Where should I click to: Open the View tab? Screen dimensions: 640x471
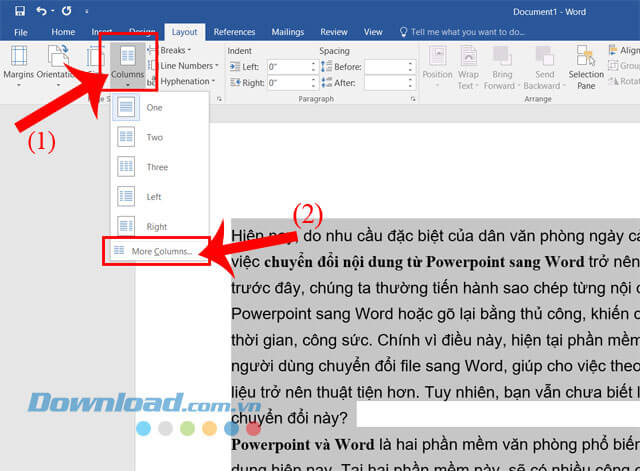pos(373,32)
